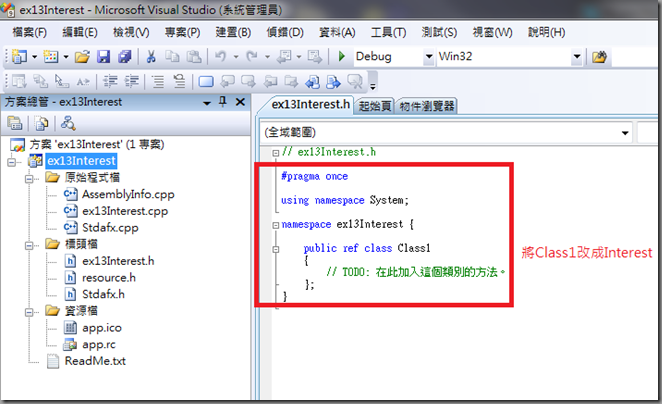Select ex13Interest.h in the tree
Screen dimensions: 662x404
pos(118,261)
